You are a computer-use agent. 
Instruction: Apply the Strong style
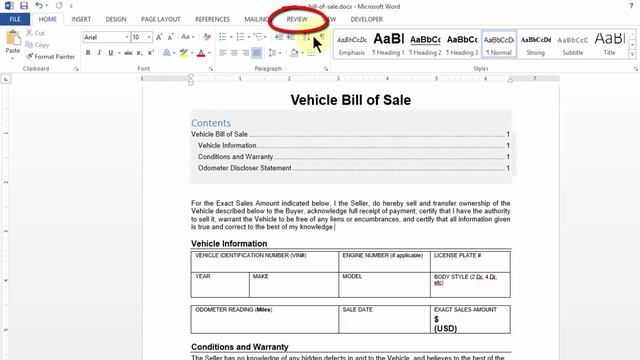coord(536,44)
